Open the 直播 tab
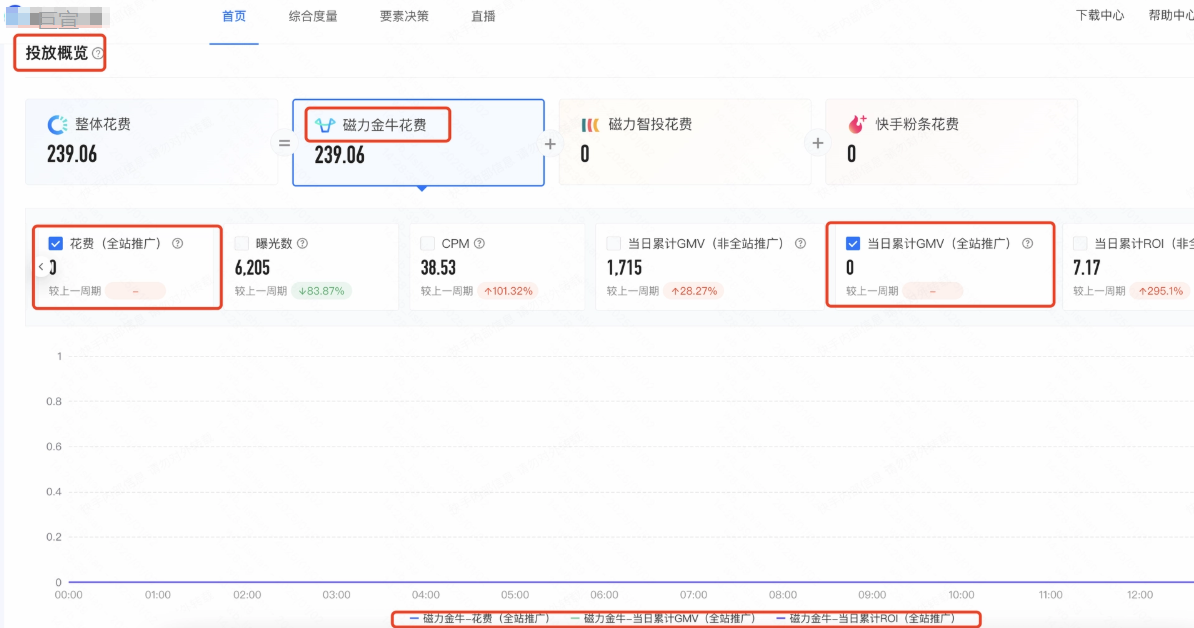The height and width of the screenshot is (628, 1194). click(x=481, y=16)
